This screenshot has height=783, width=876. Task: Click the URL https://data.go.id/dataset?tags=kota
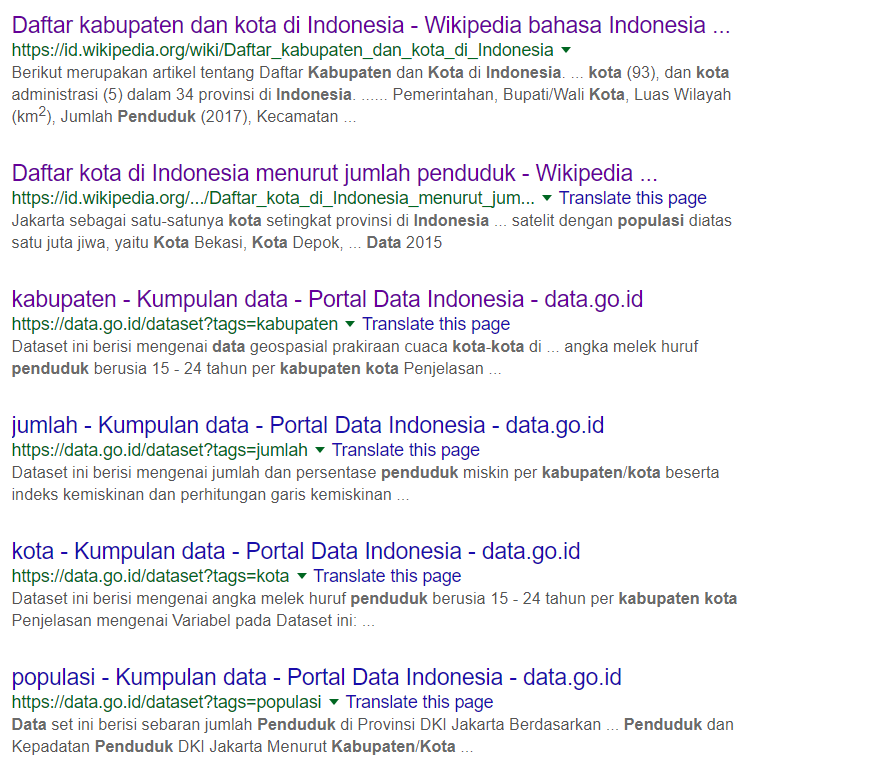(x=150, y=576)
